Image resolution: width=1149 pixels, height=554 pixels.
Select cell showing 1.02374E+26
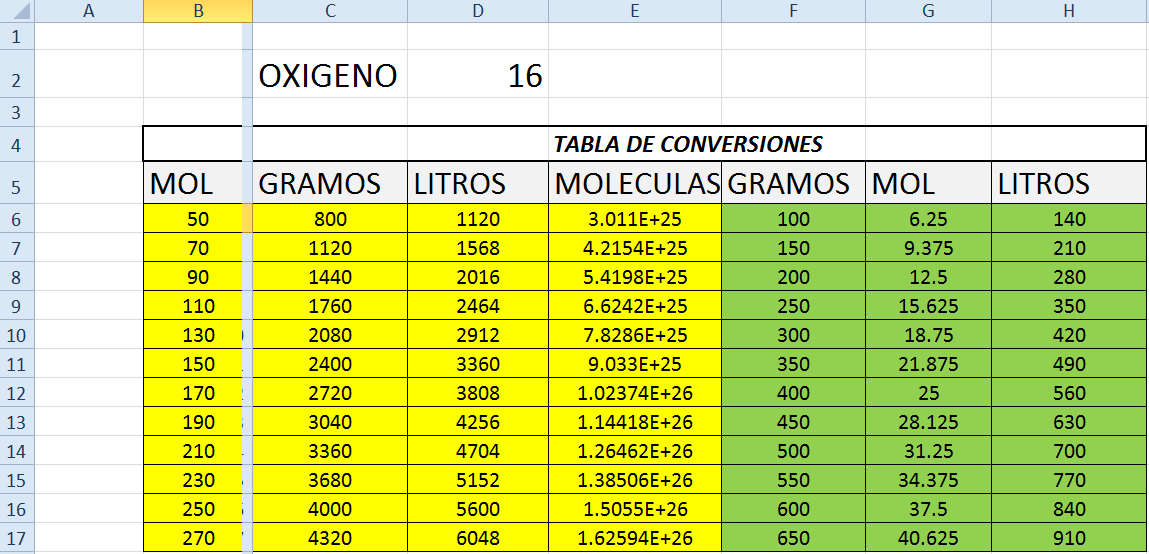[x=635, y=393]
